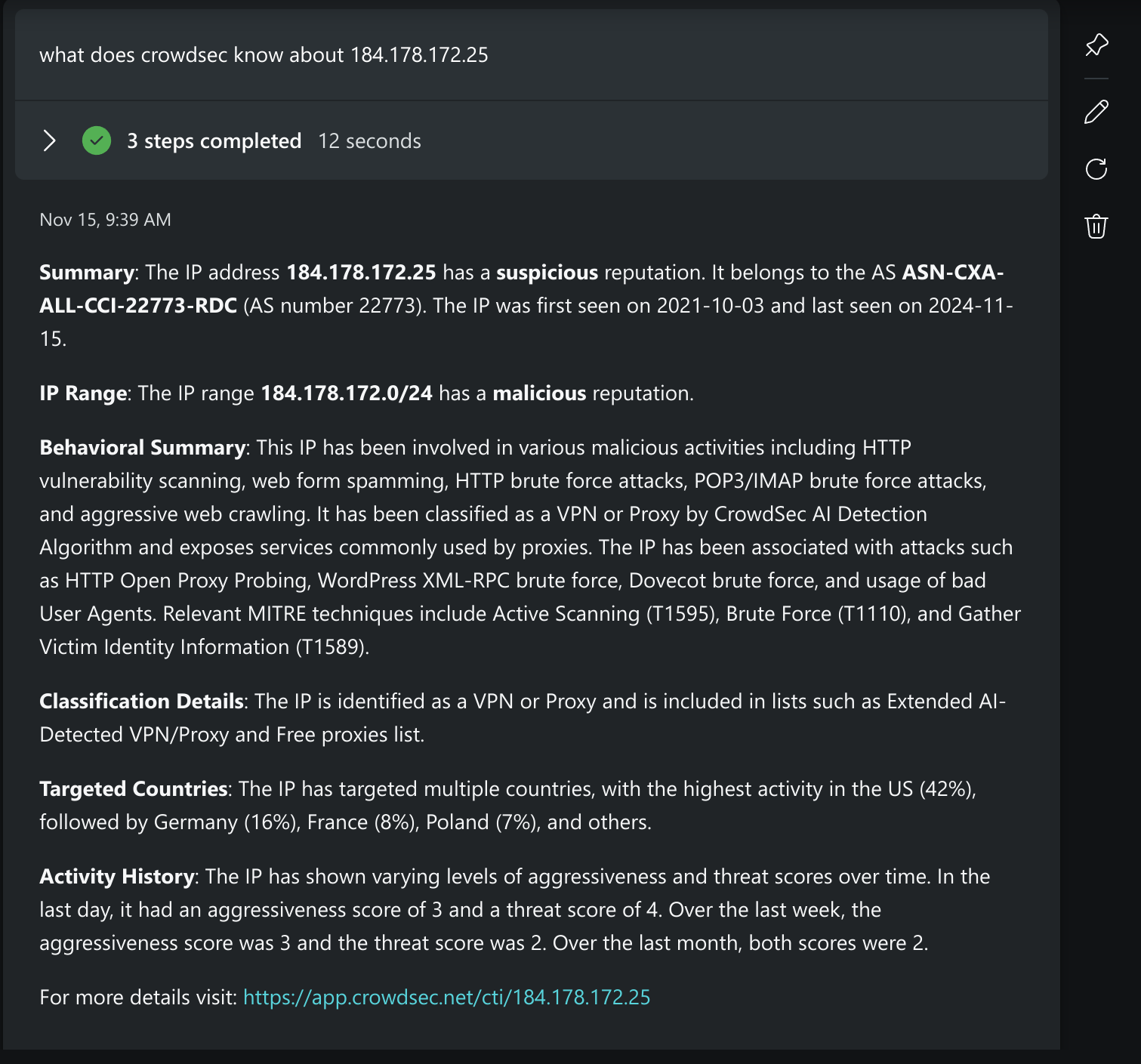This screenshot has height=1064, width=1141.
Task: Click the '3 steps completed' label
Action: (x=214, y=141)
